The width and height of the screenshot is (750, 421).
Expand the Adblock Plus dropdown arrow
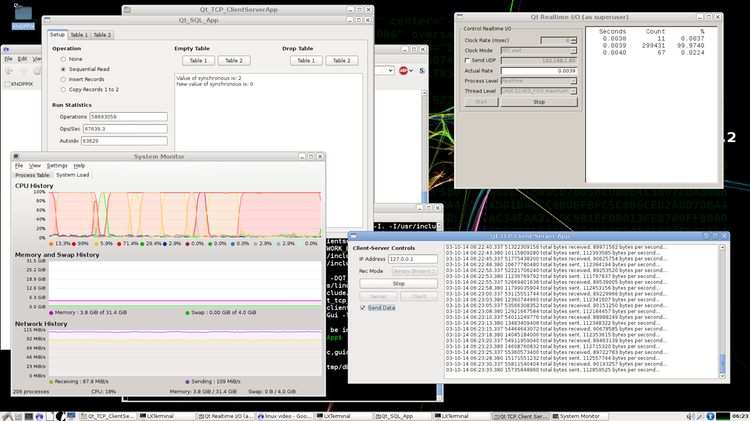[x=410, y=71]
